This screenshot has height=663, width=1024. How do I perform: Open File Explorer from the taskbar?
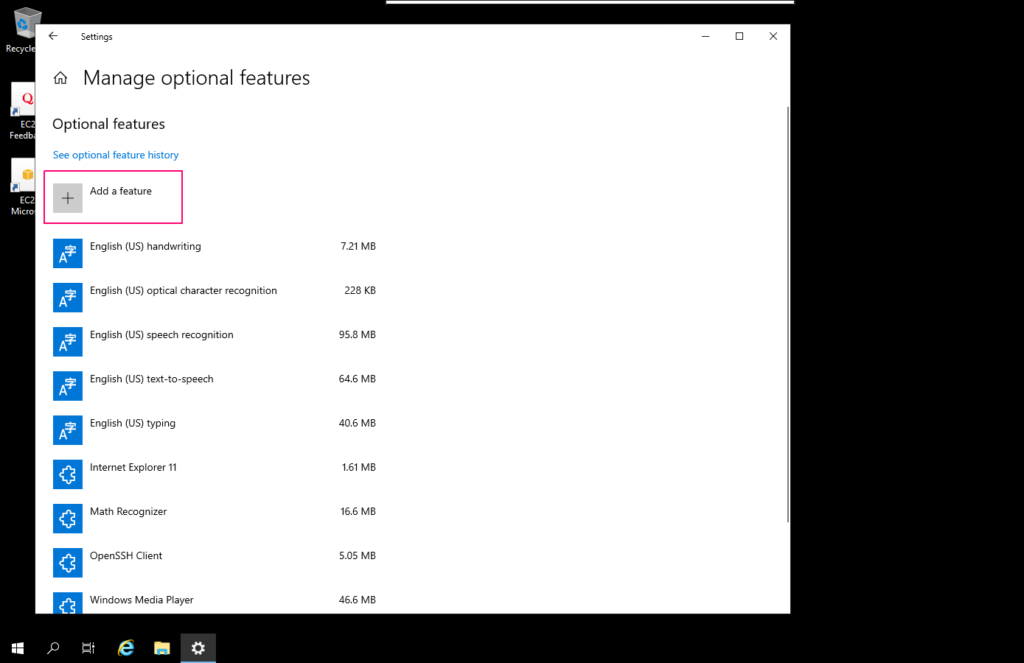pyautogui.click(x=162, y=648)
